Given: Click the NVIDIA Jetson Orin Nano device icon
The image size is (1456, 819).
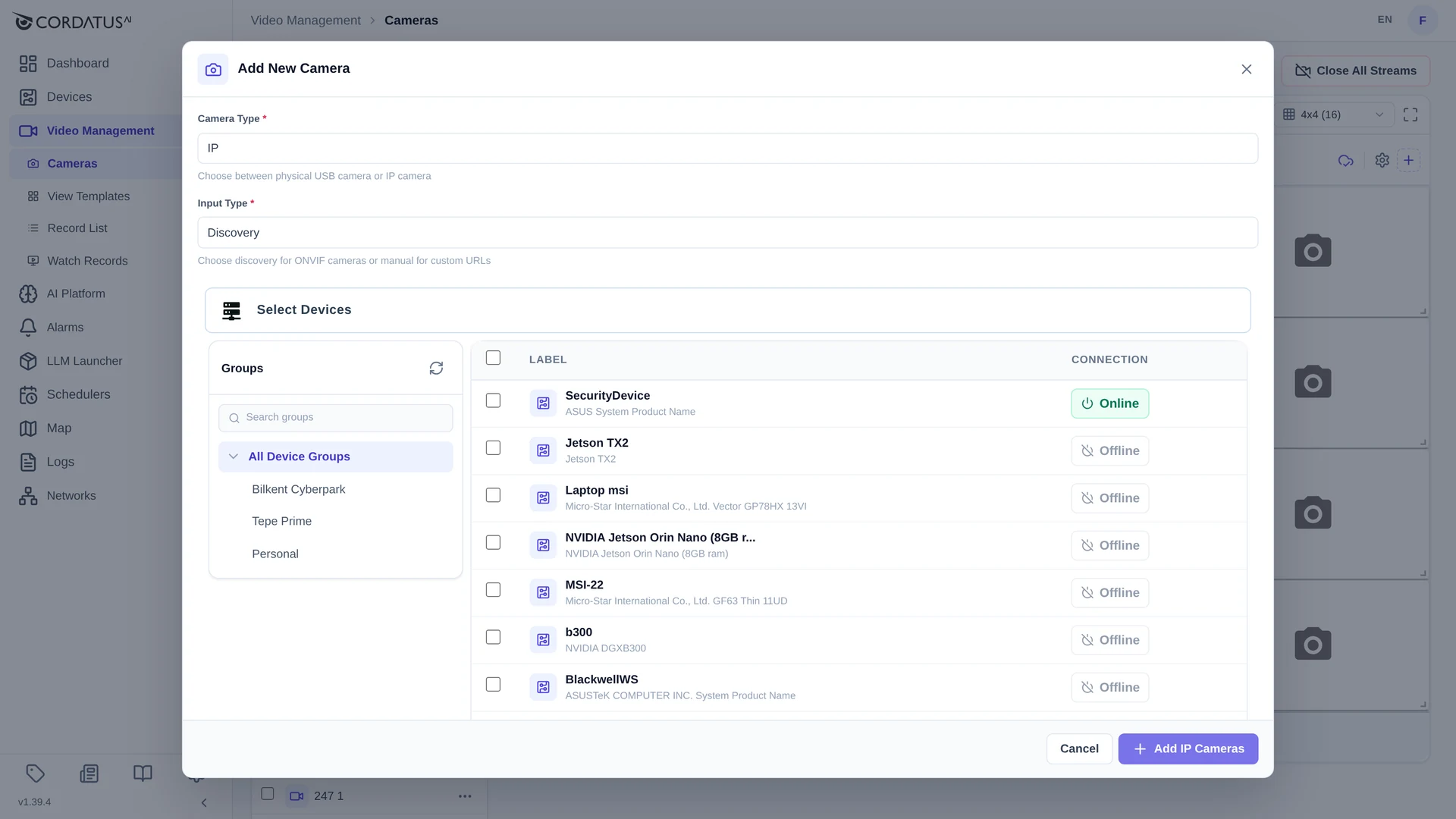Looking at the screenshot, I should point(543,545).
